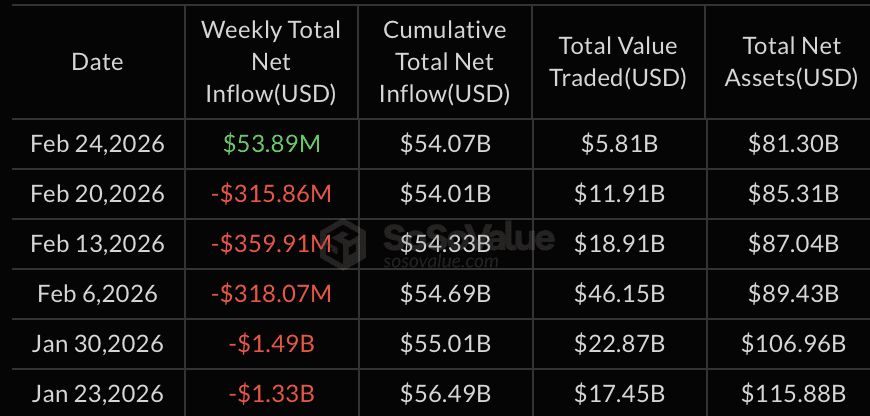870x416 pixels.
Task: Click the Cumulative Total Net Inflow header
Action: (x=445, y=62)
